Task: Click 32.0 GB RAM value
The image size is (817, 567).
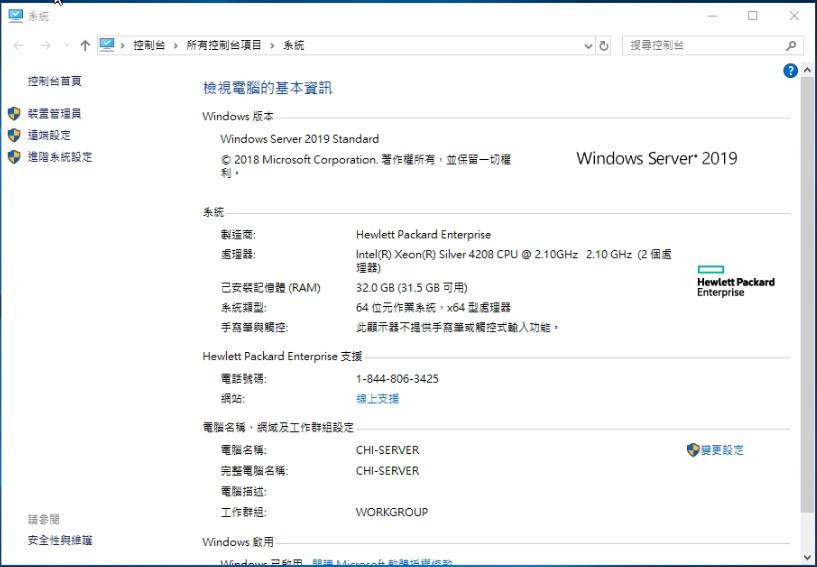Action: 412,288
